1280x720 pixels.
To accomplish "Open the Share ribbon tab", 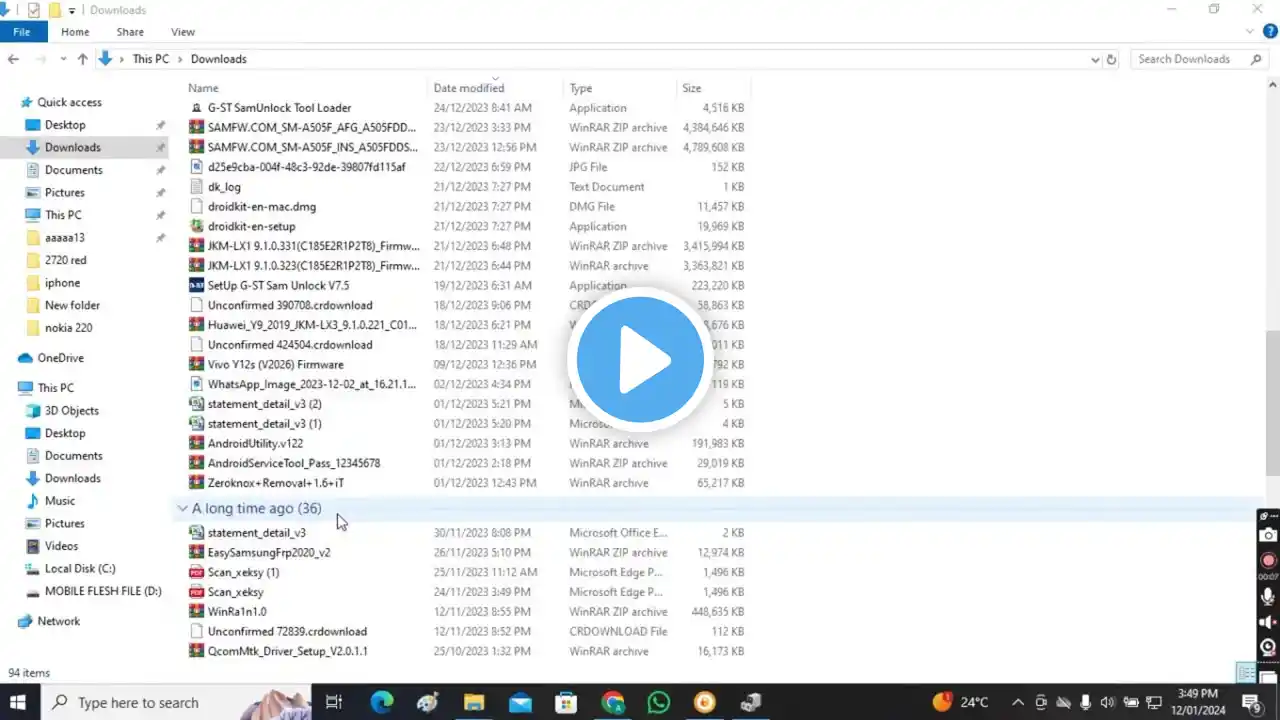I will click(130, 32).
